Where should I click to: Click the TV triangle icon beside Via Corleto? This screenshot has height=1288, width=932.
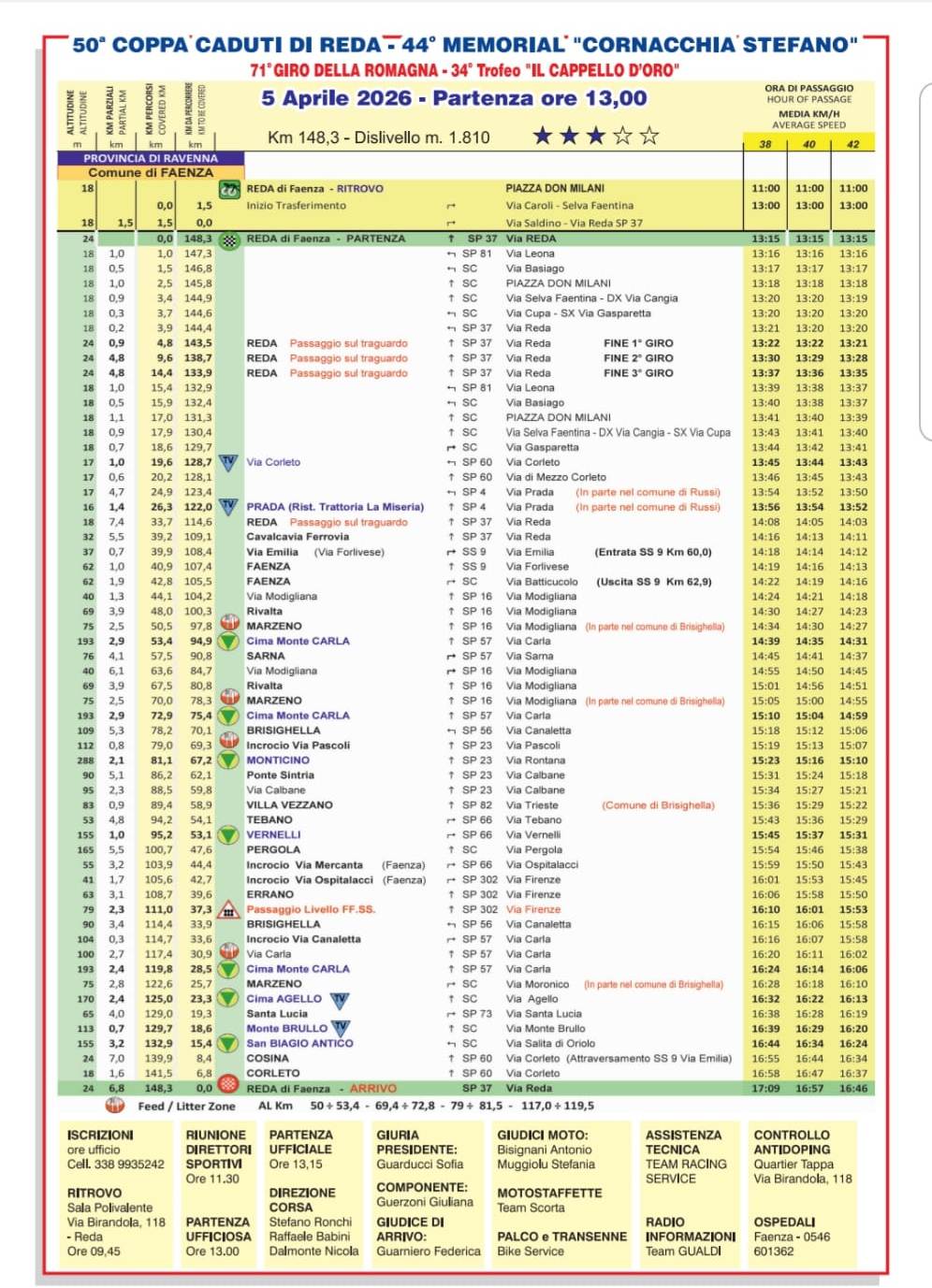(x=228, y=462)
